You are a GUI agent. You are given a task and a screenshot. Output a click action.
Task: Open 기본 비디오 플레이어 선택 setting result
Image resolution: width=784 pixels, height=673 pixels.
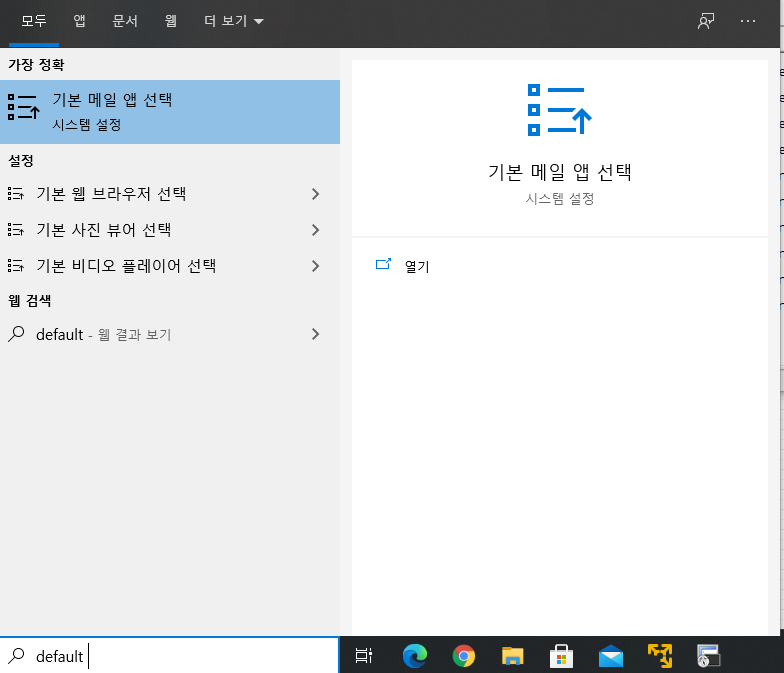170,266
